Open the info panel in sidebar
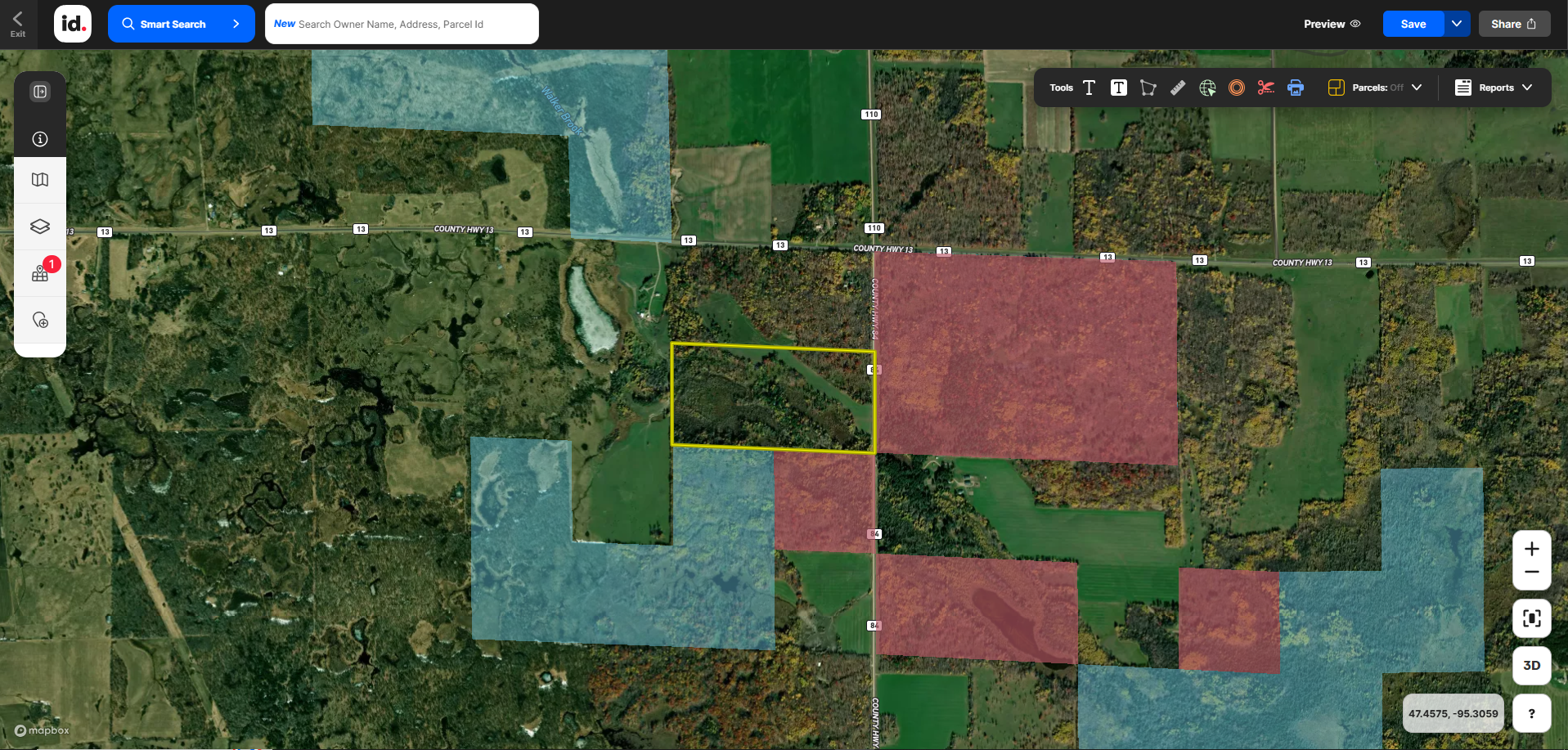 (40, 139)
